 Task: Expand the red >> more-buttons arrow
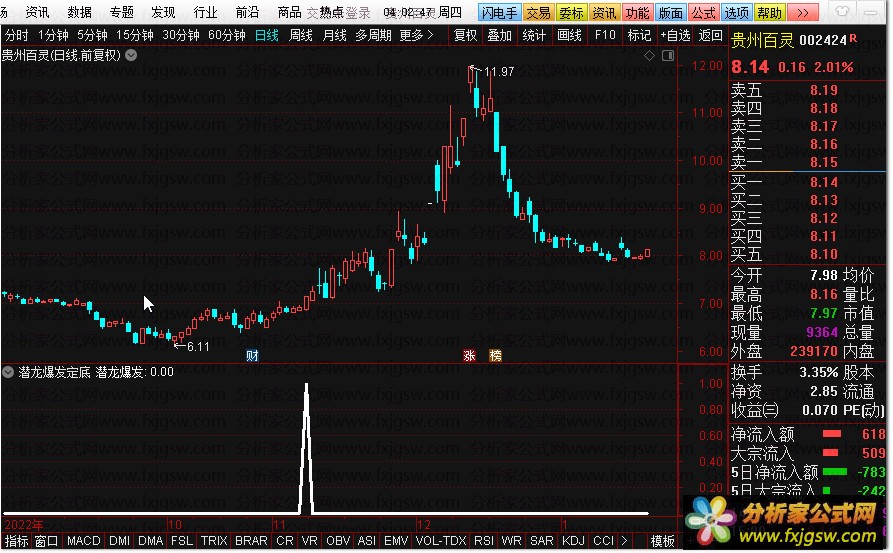[803, 13]
